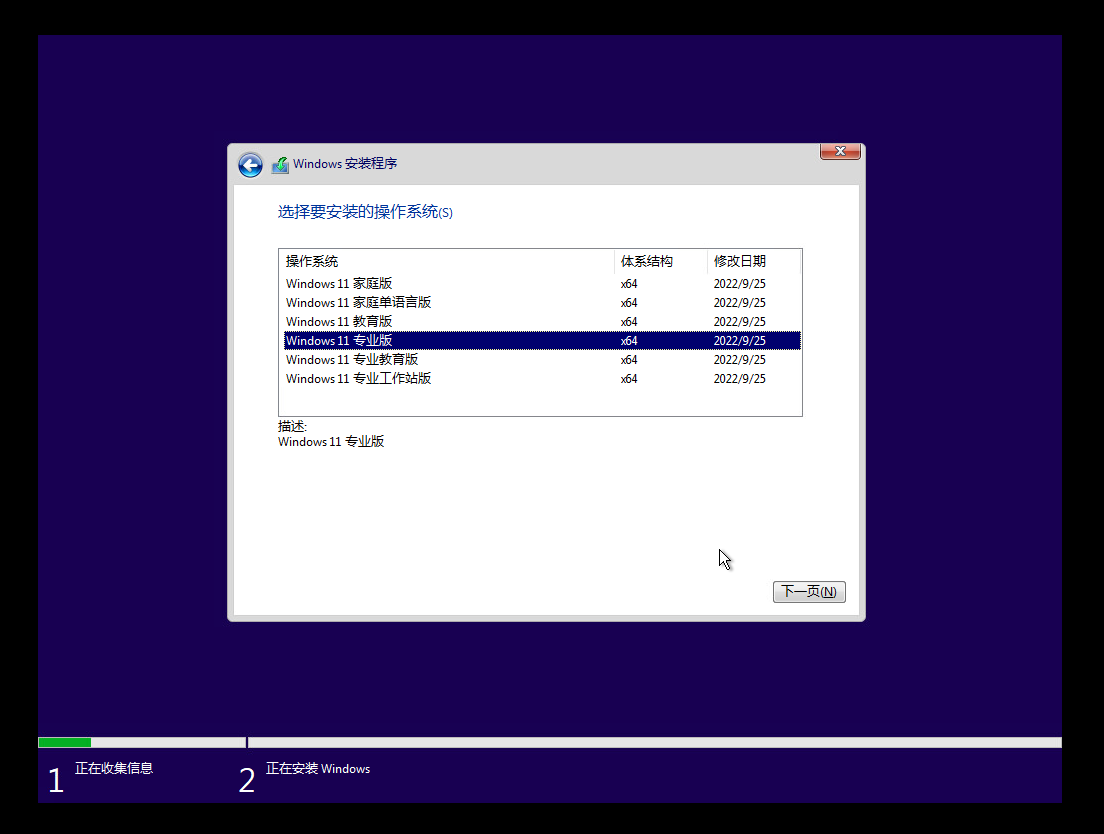Viewport: 1104px width, 834px height.
Task: Click the back arrow navigation button
Action: tap(249, 164)
